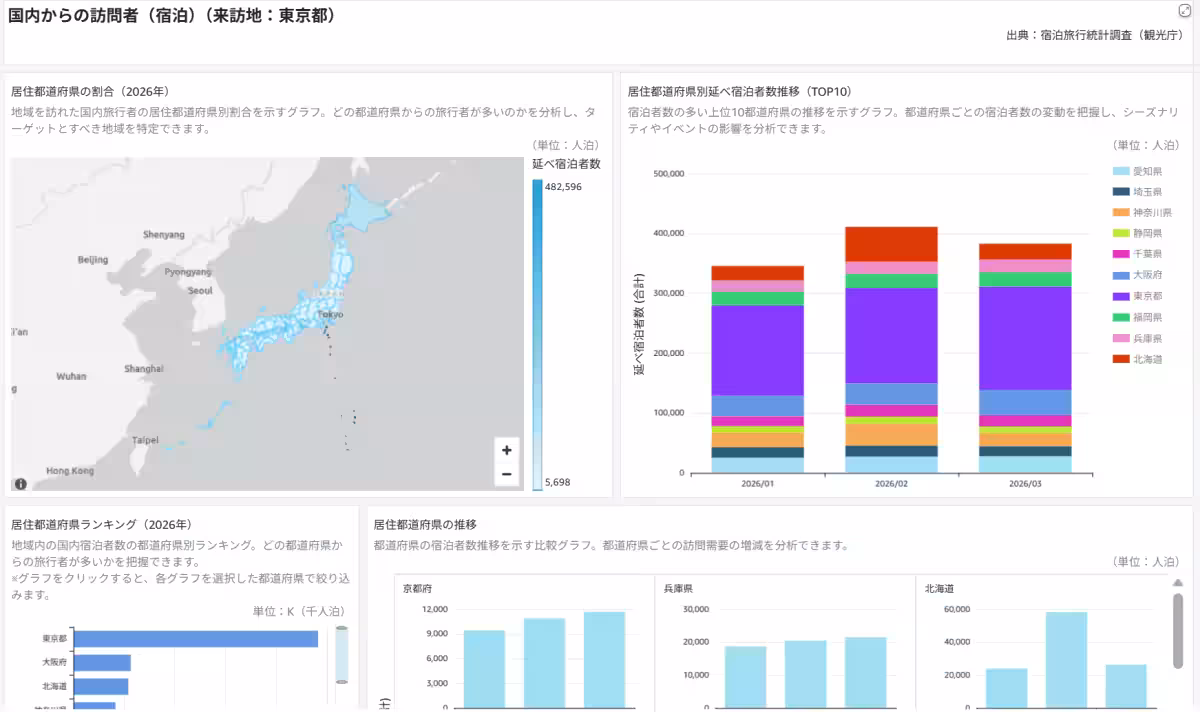1200x712 pixels.
Task: Toggle the 千葉県 legend entry
Action: pos(1140,255)
